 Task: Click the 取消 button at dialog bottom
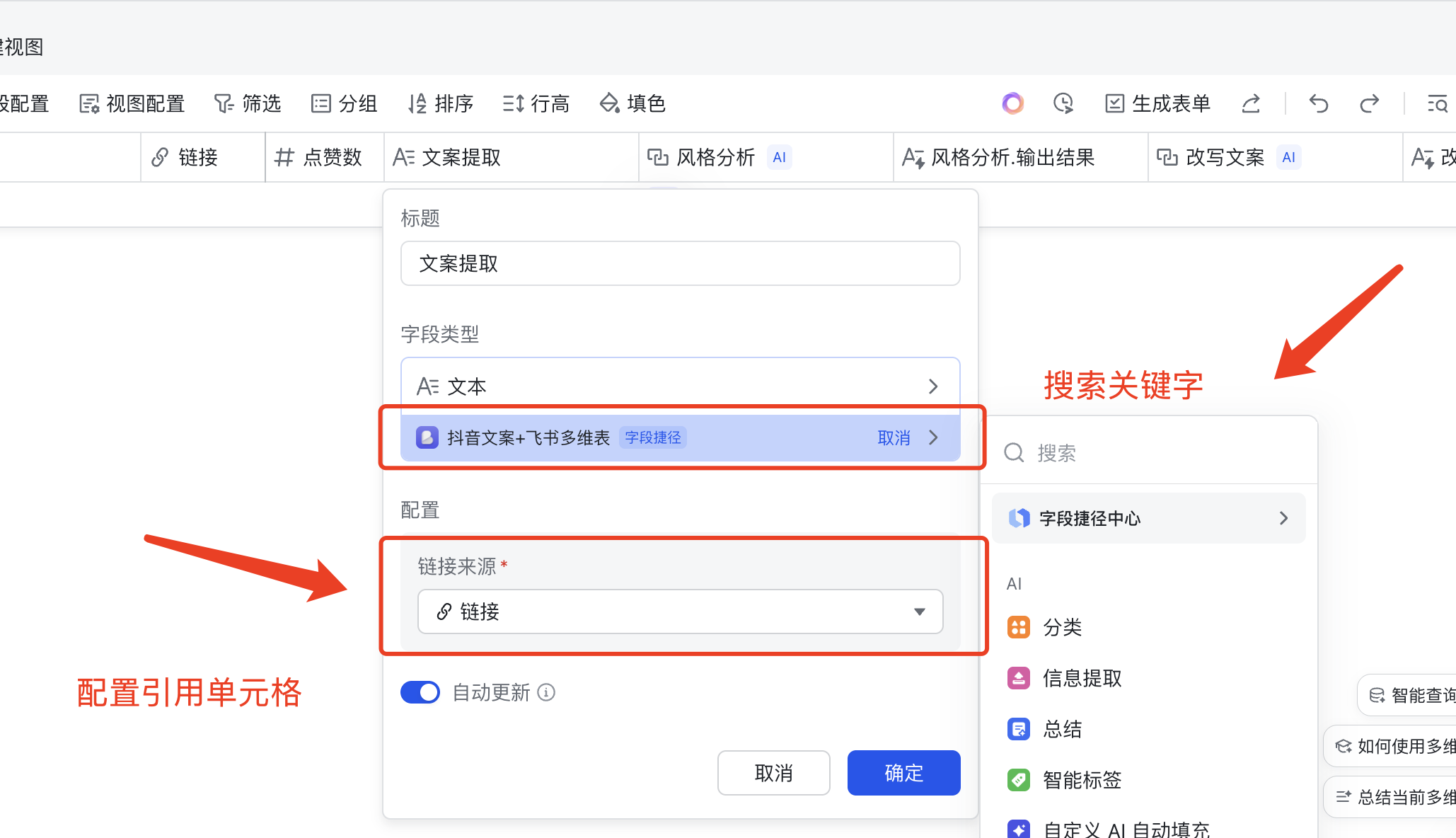tap(773, 772)
